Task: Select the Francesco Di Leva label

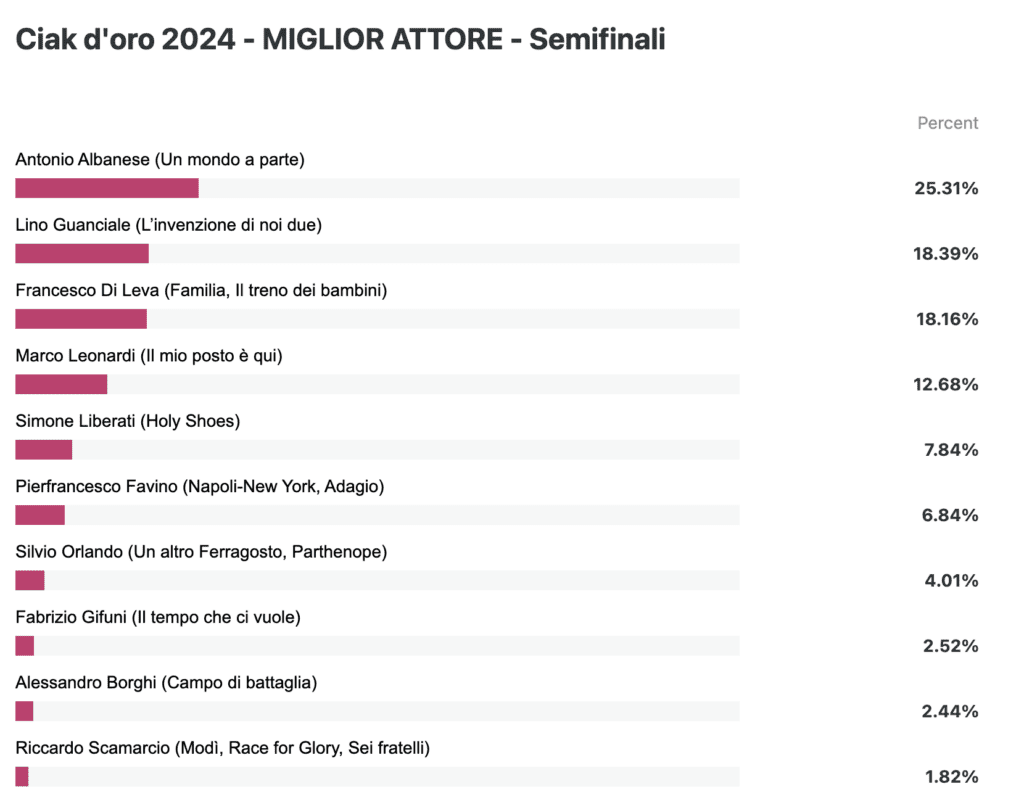Action: click(x=201, y=291)
